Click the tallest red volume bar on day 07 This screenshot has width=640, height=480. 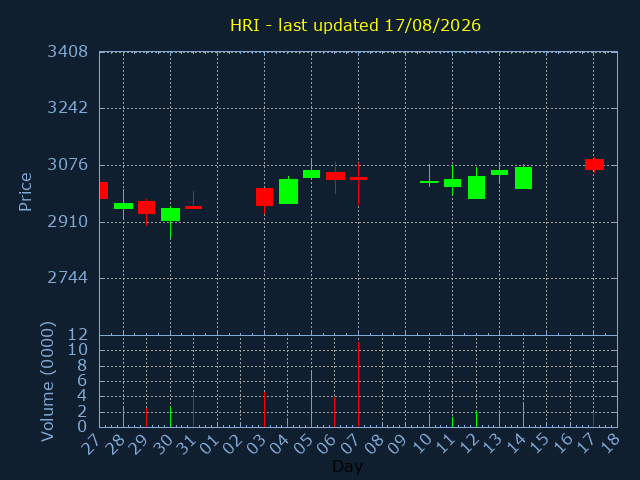pyautogui.click(x=358, y=384)
